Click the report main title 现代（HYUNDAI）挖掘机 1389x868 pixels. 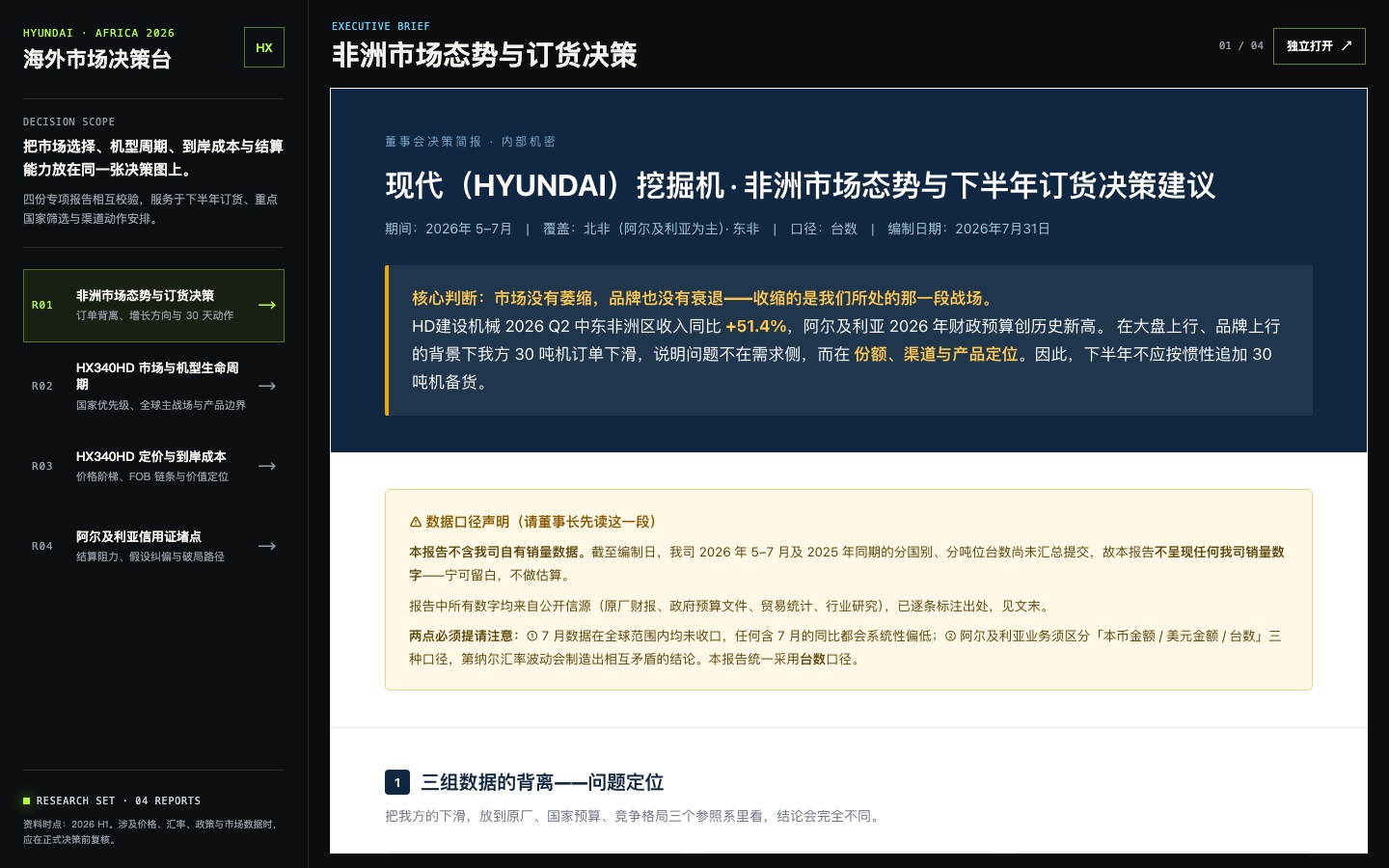[800, 185]
